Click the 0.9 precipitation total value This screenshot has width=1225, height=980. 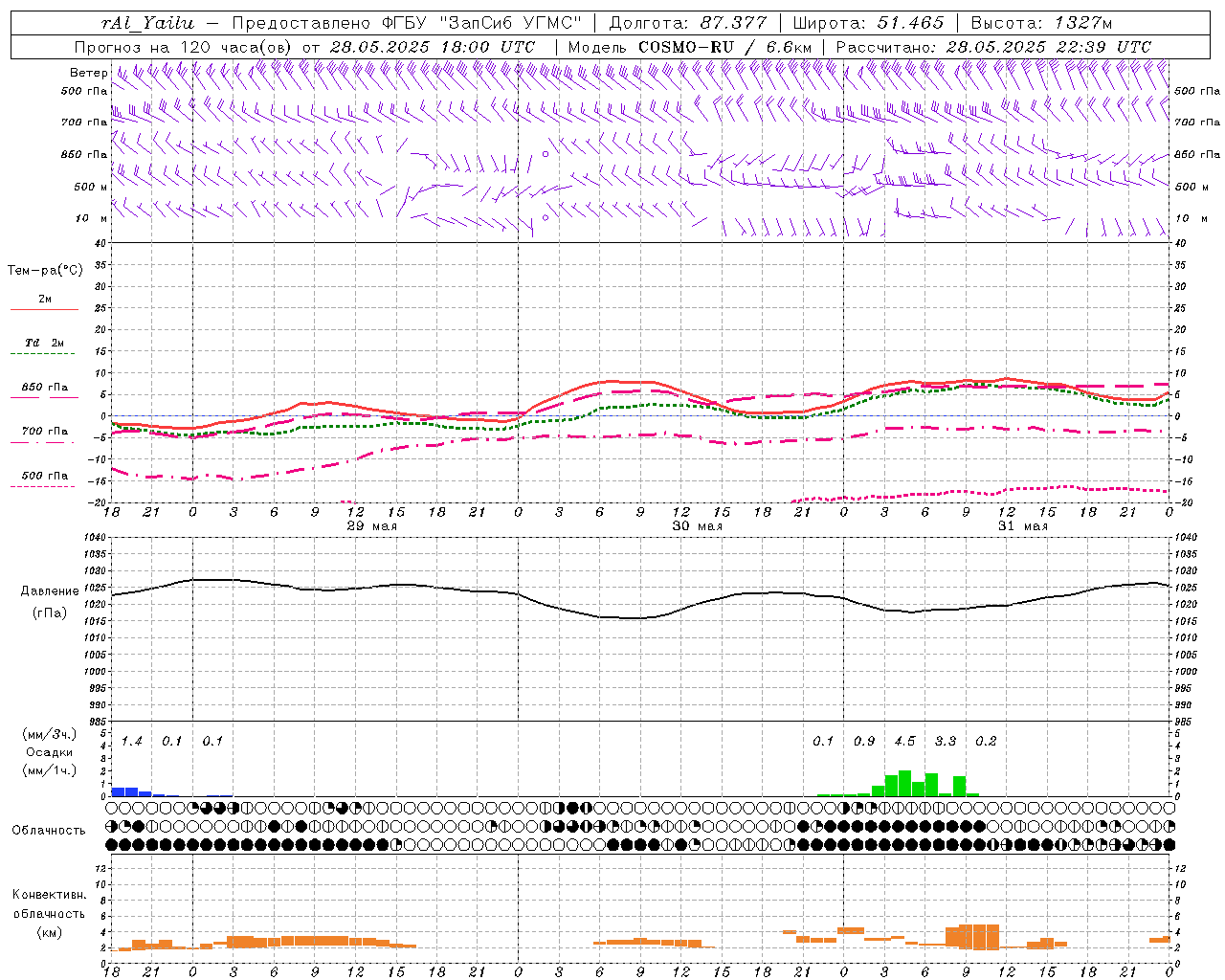[864, 741]
